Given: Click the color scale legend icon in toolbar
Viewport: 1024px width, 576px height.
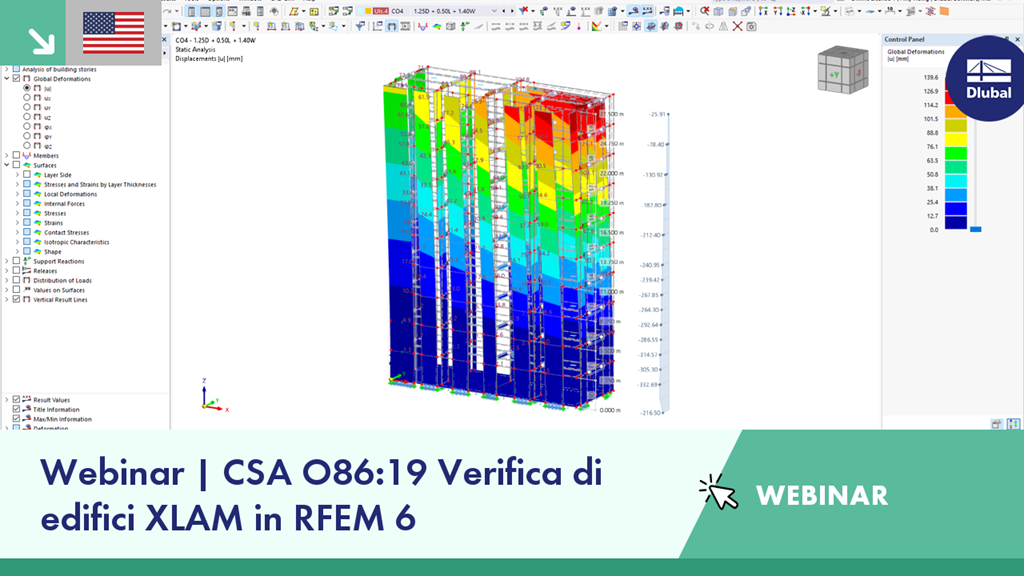Looking at the screenshot, I should coord(596,26).
